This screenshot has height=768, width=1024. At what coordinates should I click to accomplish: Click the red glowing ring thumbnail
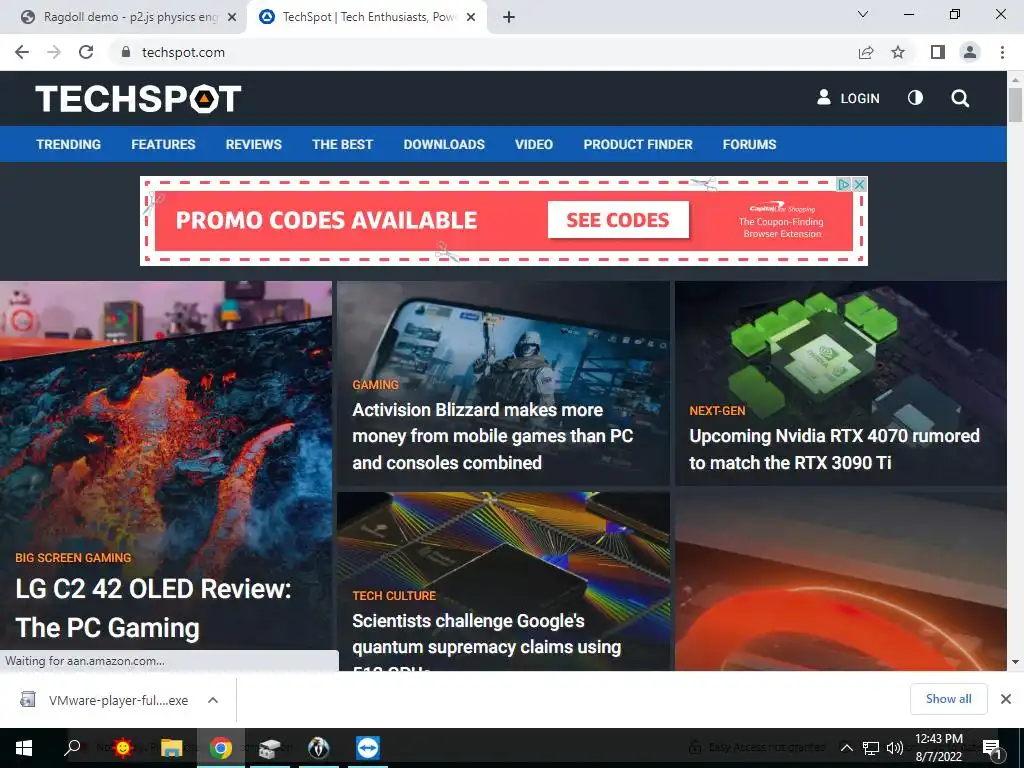[840, 581]
